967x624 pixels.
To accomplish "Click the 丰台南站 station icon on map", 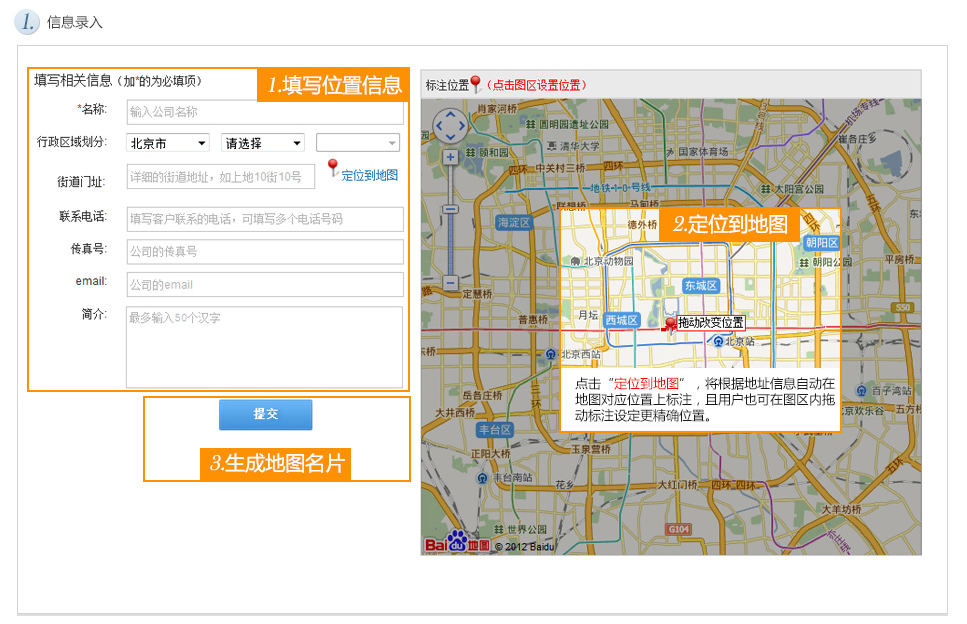I will pyautogui.click(x=482, y=478).
